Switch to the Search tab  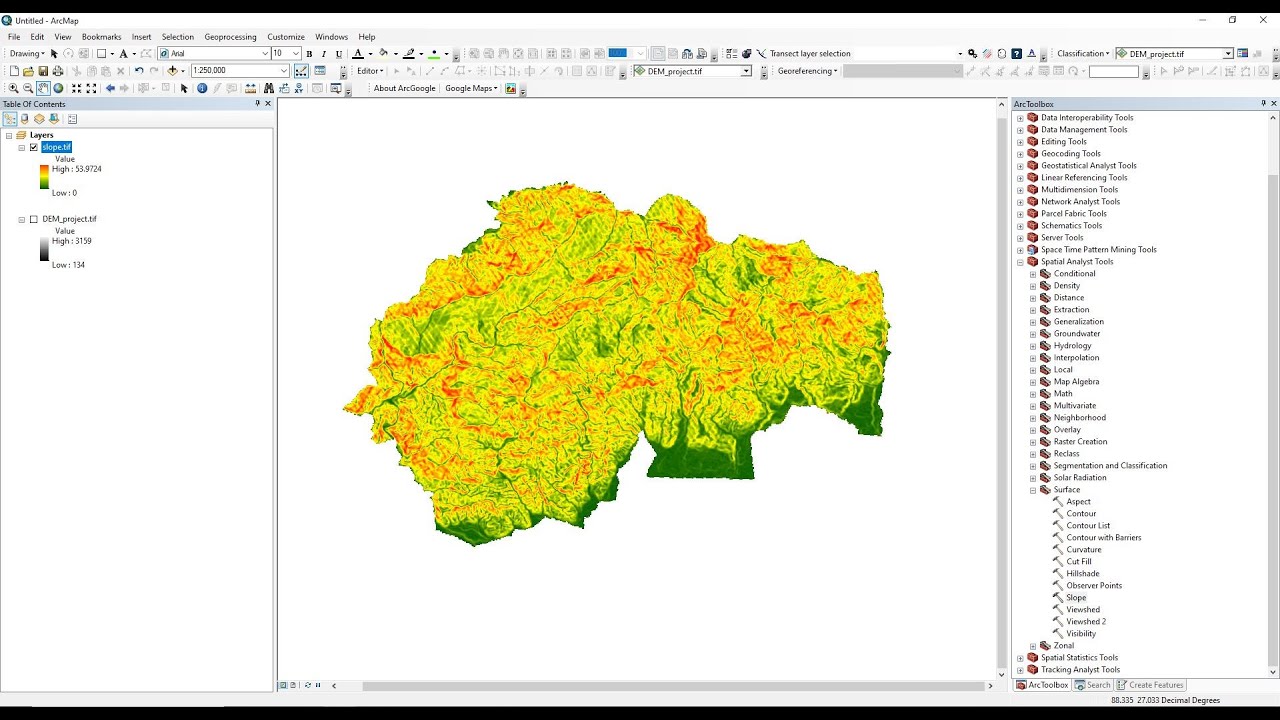(x=1092, y=685)
